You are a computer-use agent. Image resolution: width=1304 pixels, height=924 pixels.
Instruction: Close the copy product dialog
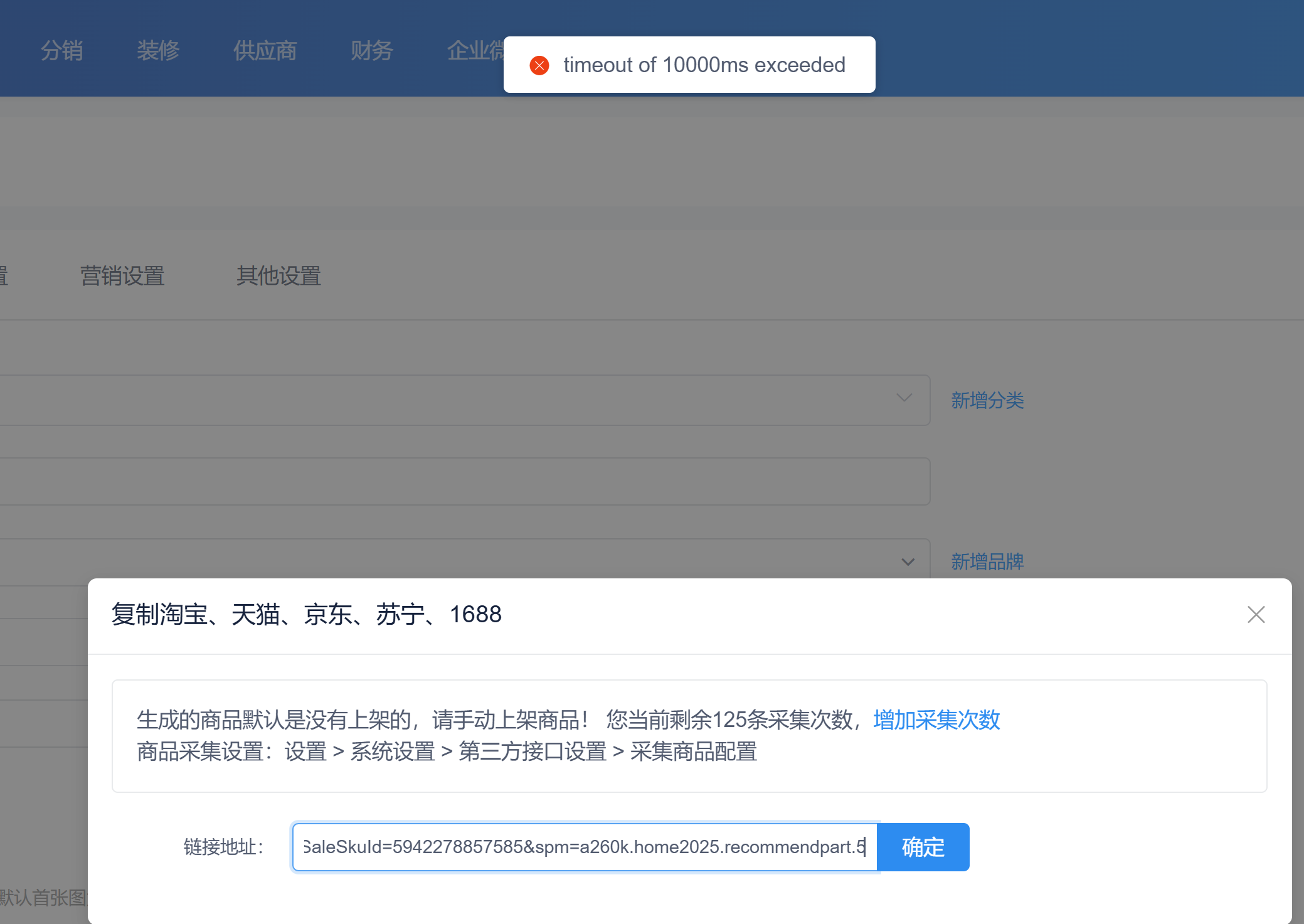(x=1256, y=615)
